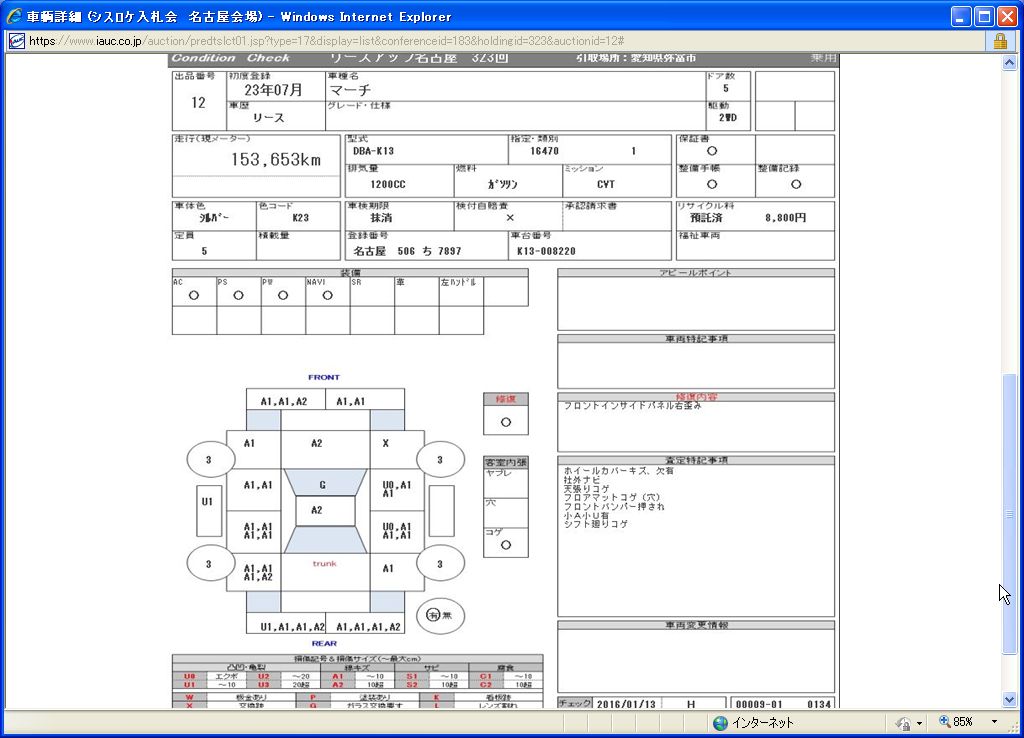Image resolution: width=1024 pixels, height=738 pixels.
Task: Click the Internet zone globe icon
Action: [x=720, y=722]
